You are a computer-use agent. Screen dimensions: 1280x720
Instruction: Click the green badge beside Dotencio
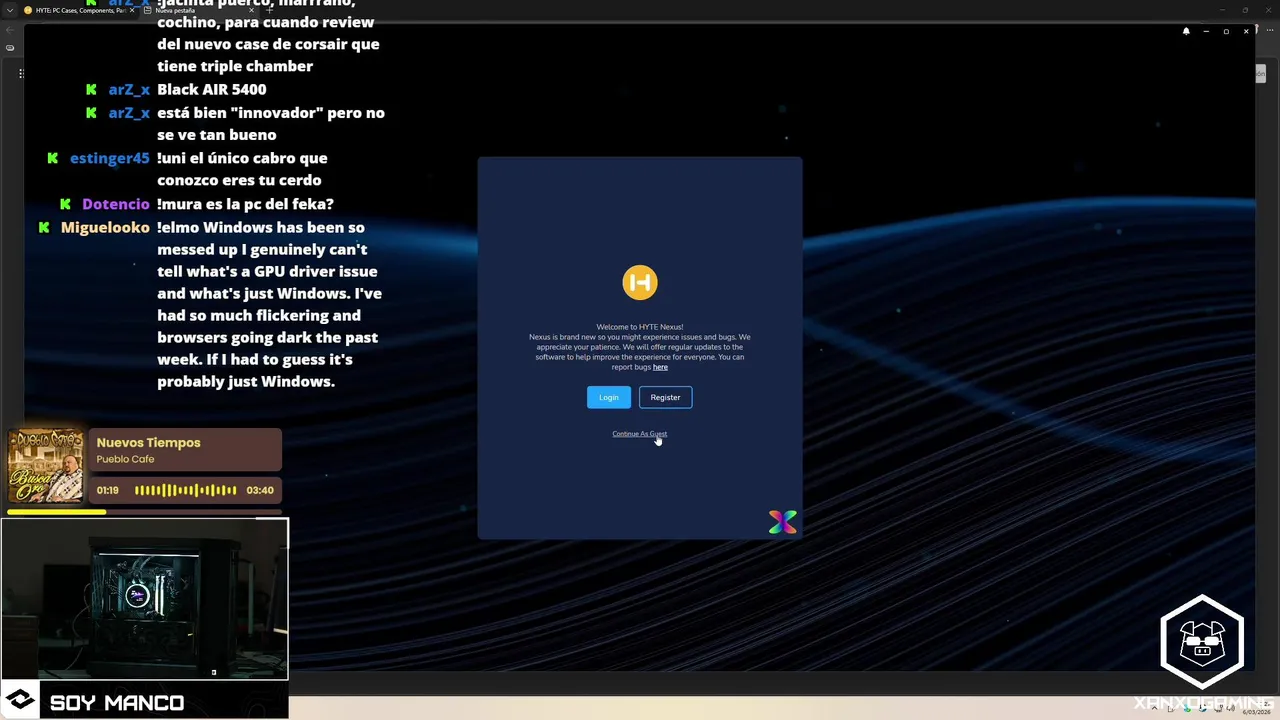65,204
